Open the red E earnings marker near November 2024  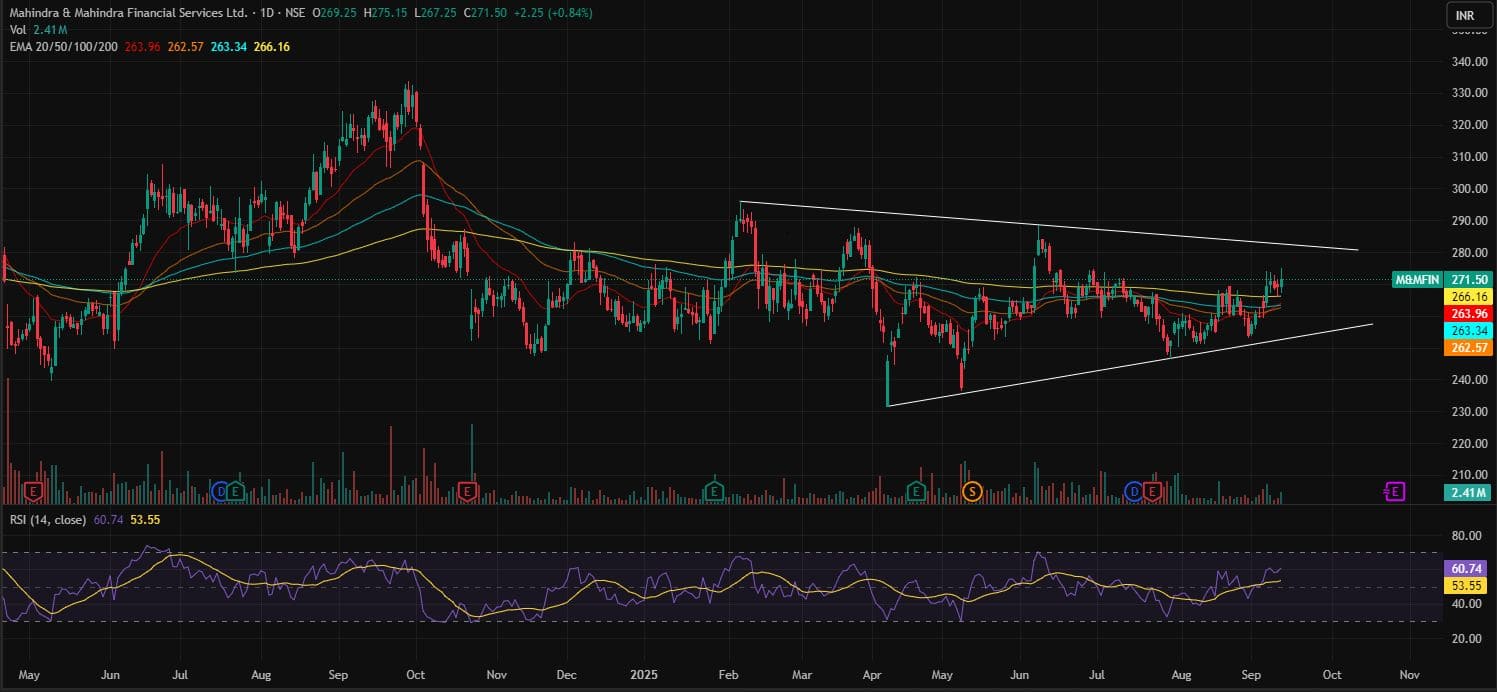pos(467,491)
